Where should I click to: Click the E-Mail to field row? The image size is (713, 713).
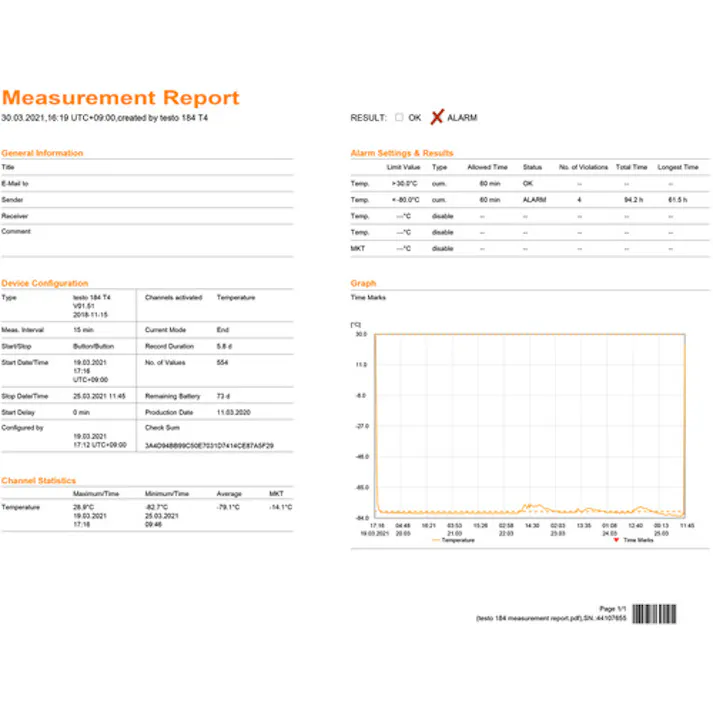click(x=147, y=184)
